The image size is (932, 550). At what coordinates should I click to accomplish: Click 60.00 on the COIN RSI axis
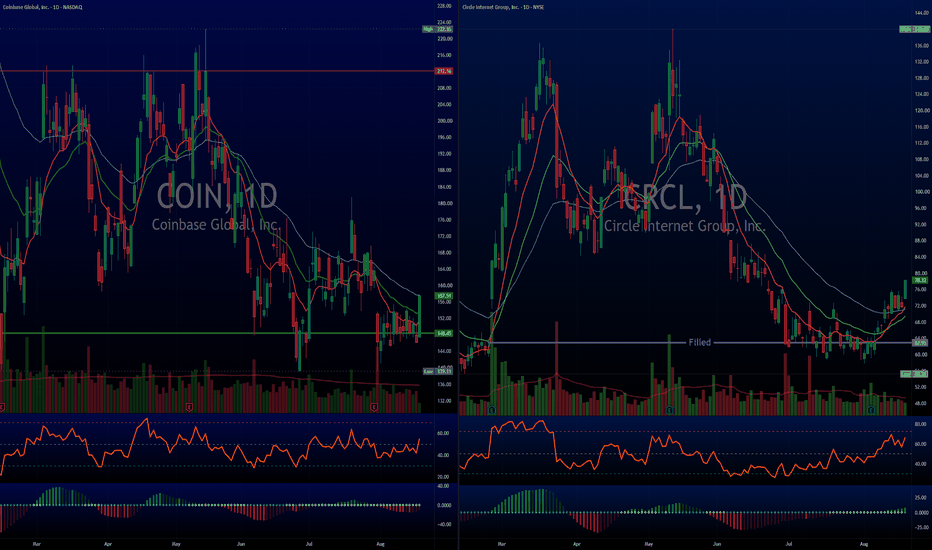click(443, 433)
